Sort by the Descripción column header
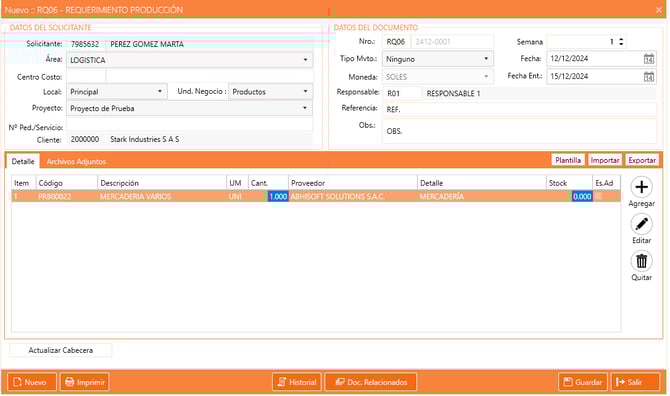This screenshot has height=396, width=670. pyautogui.click(x=162, y=183)
